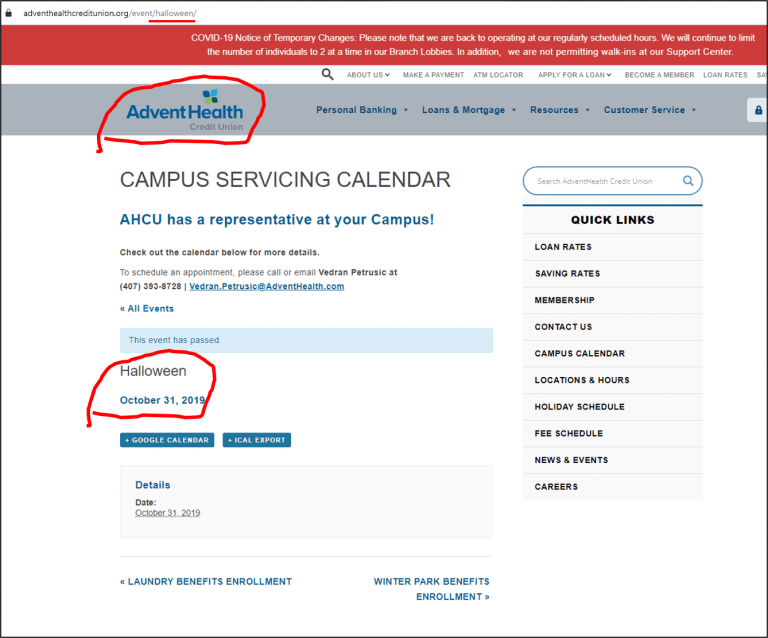Click the COVID-19 notice banner text
This screenshot has height=638, width=768.
click(x=473, y=45)
